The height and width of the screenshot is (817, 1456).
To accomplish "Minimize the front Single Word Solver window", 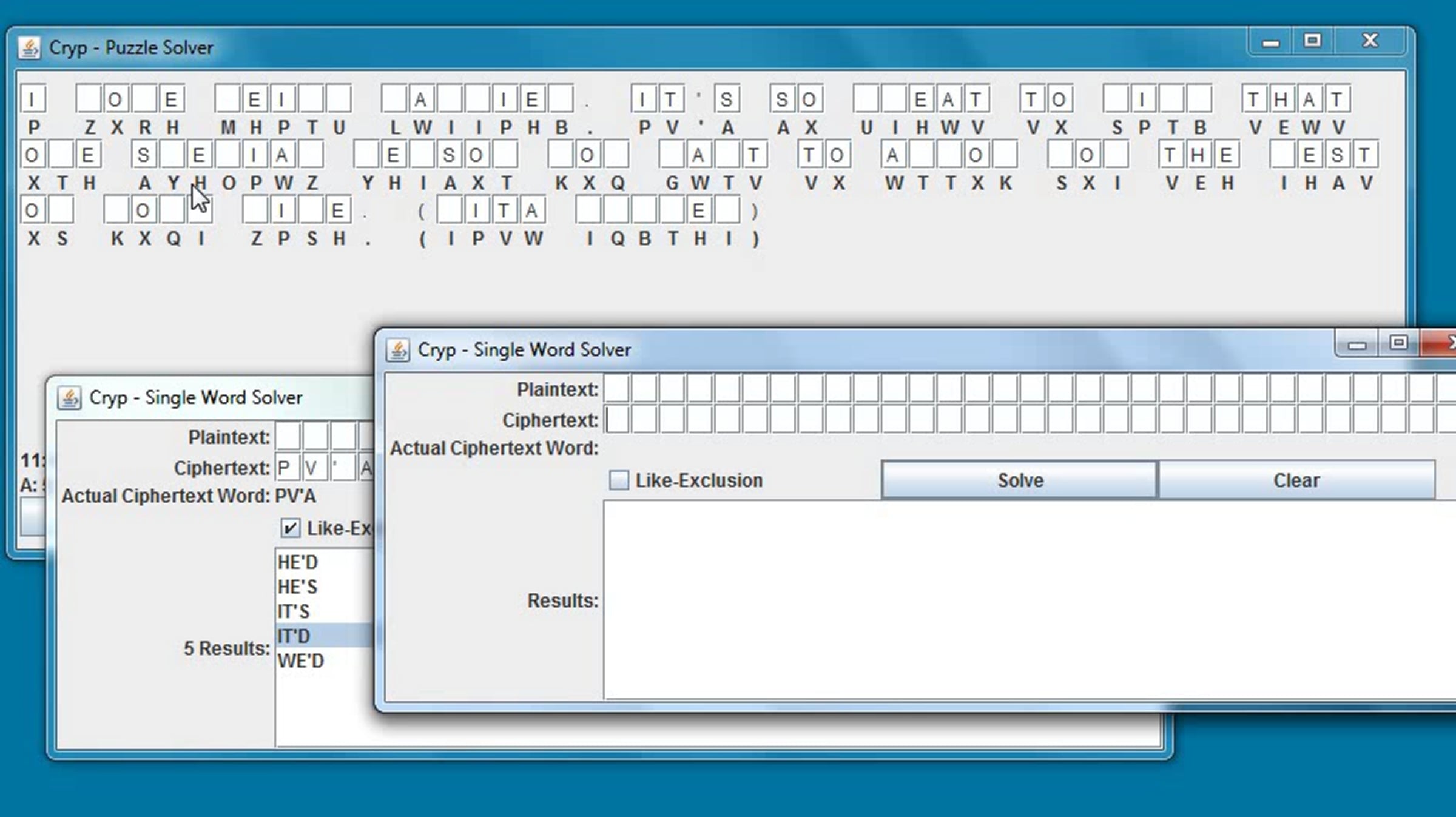I will 1357,345.
